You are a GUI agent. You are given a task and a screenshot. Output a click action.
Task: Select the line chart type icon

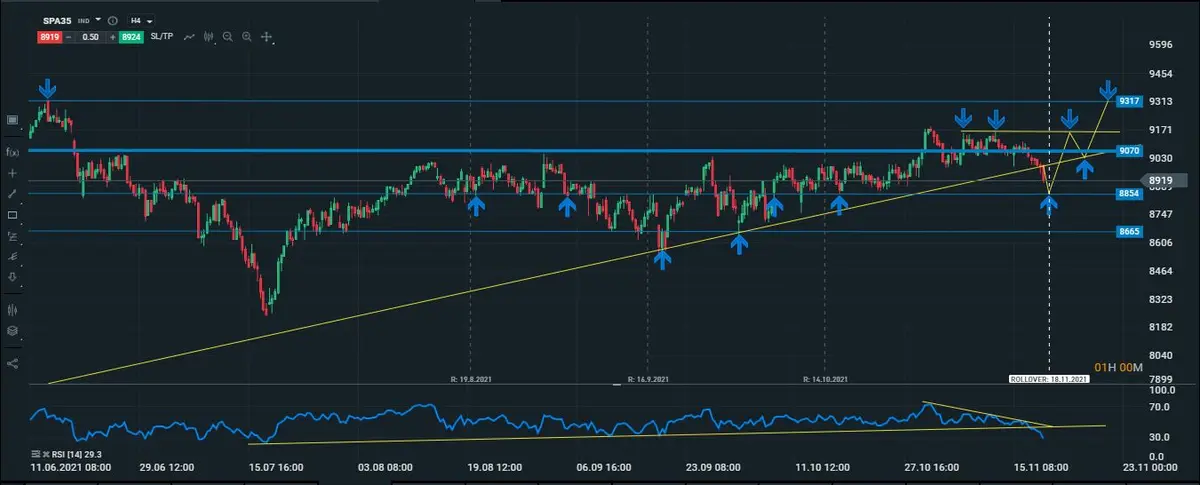[x=189, y=36]
